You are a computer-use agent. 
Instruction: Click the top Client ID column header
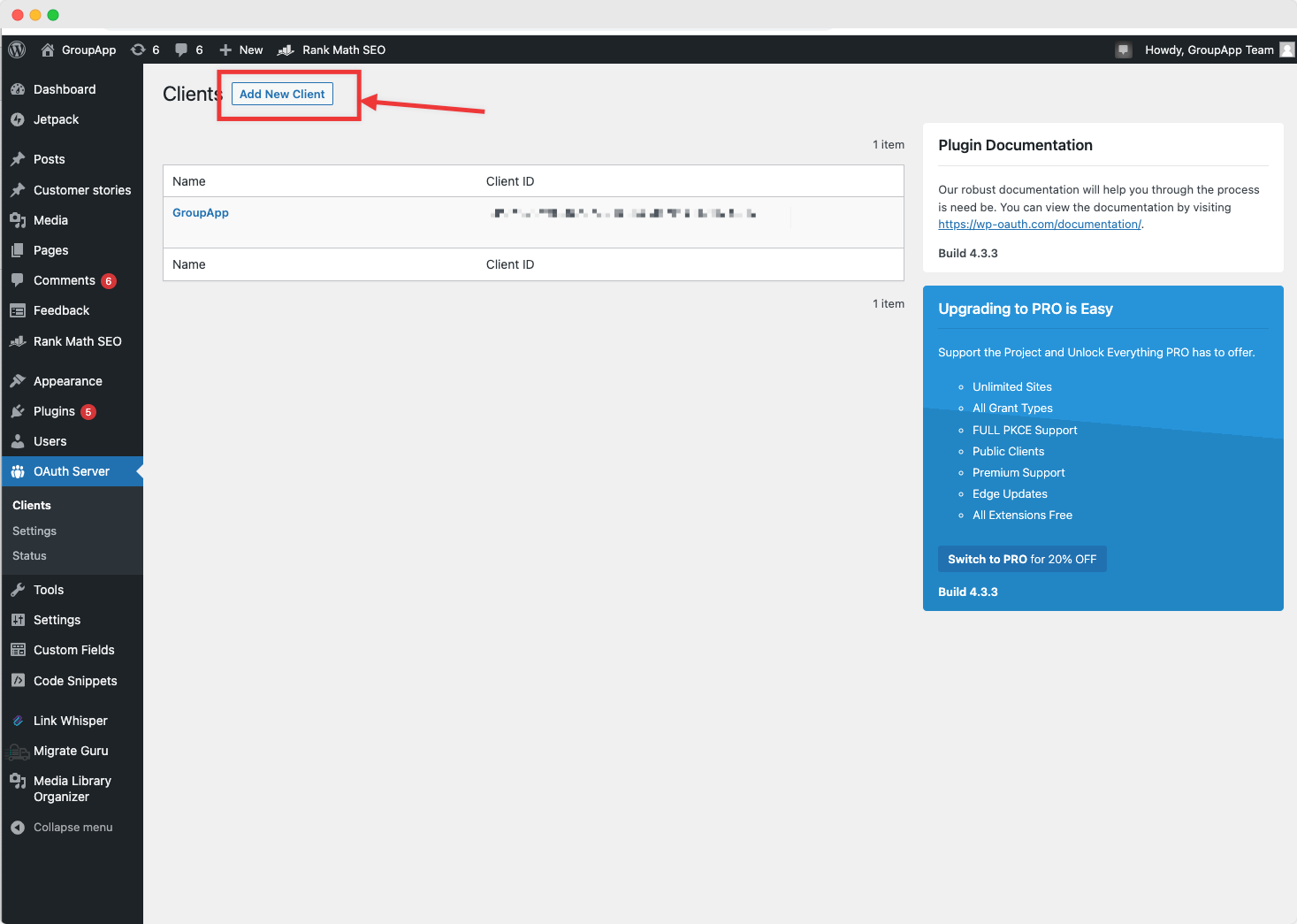click(x=510, y=181)
